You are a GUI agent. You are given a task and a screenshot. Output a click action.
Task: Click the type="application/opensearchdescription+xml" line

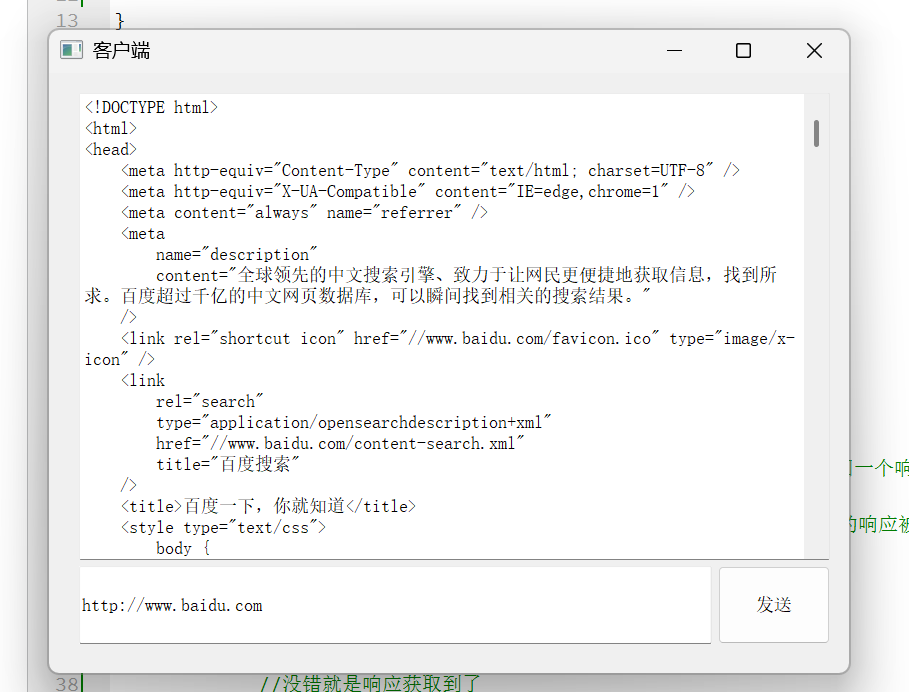click(x=354, y=423)
